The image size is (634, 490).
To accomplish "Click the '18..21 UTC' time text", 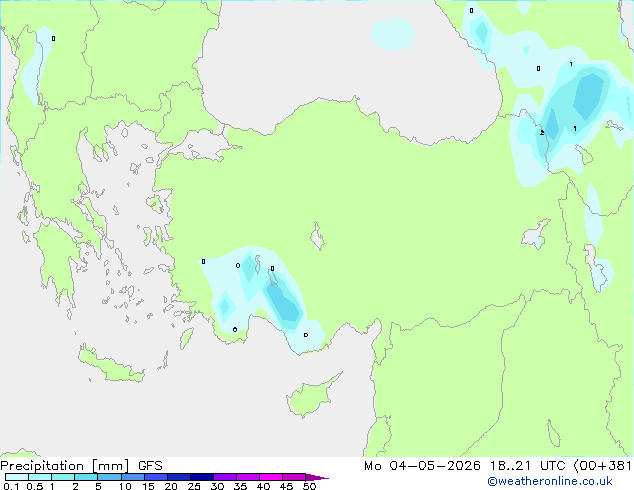I will click(x=530, y=466).
